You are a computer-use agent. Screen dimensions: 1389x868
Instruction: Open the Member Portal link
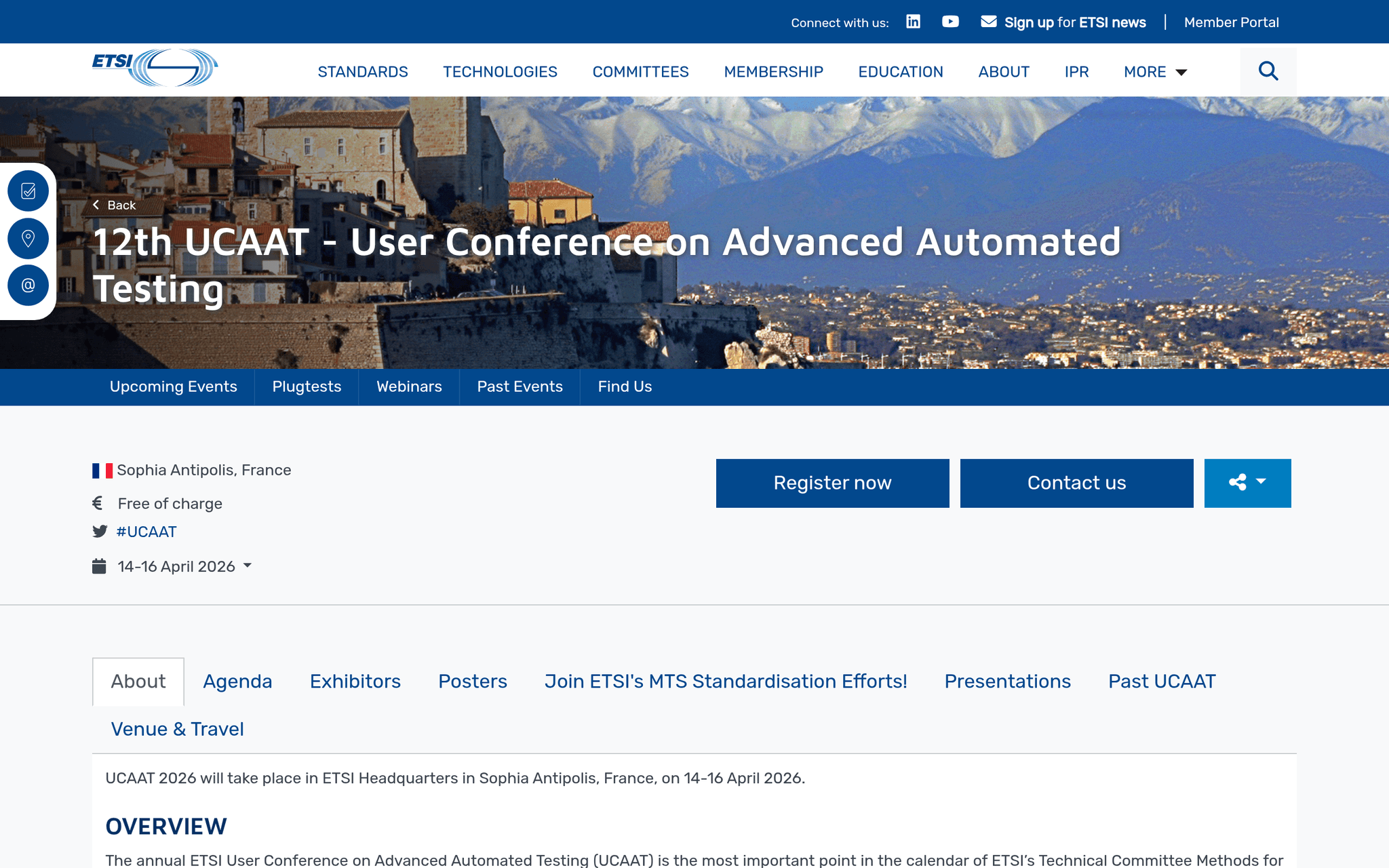coord(1232,22)
